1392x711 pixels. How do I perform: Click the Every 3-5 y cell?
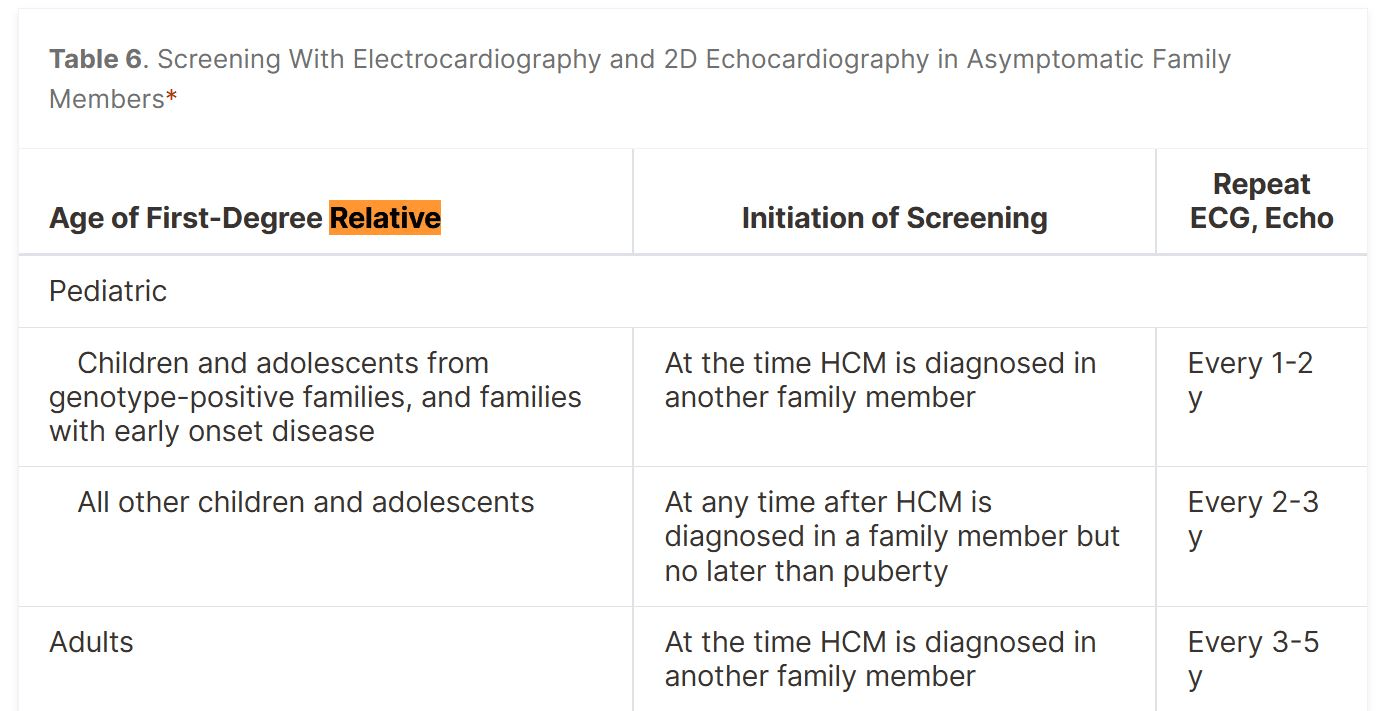(1253, 659)
